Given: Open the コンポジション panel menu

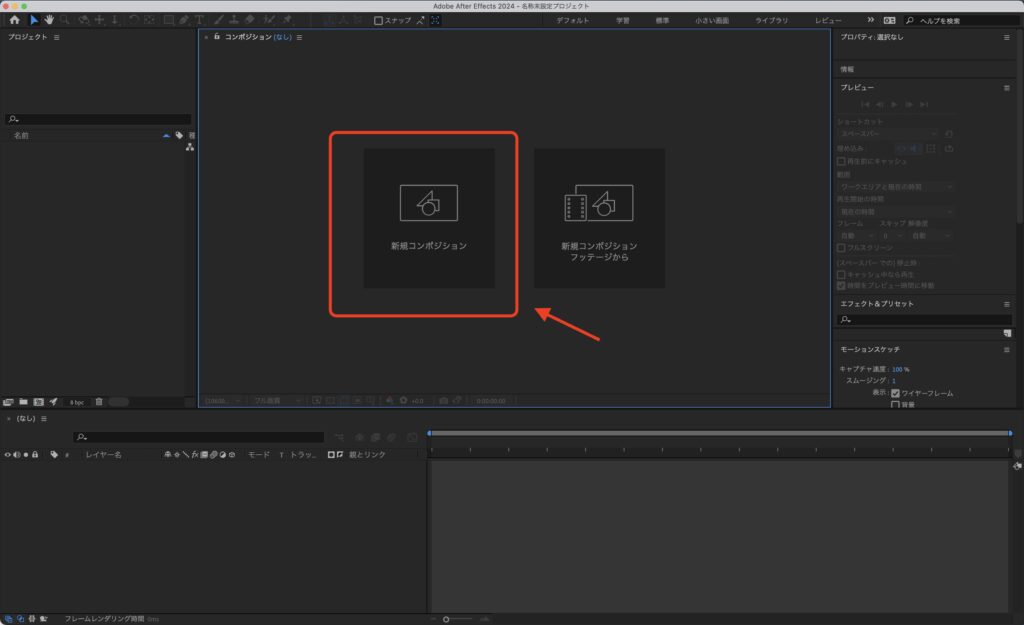Looking at the screenshot, I should pyautogui.click(x=300, y=37).
